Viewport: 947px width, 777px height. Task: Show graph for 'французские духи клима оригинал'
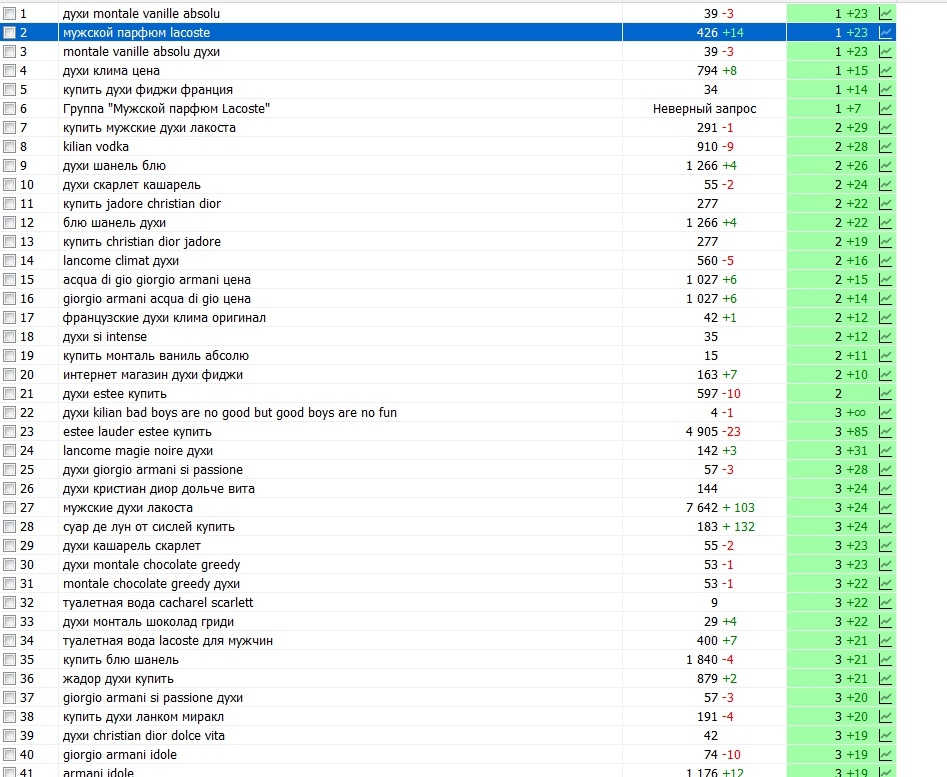point(885,318)
